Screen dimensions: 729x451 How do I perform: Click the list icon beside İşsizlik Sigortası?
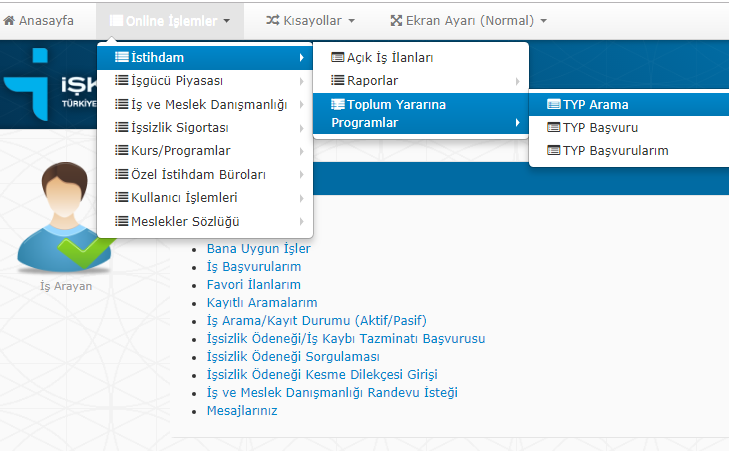click(x=122, y=128)
